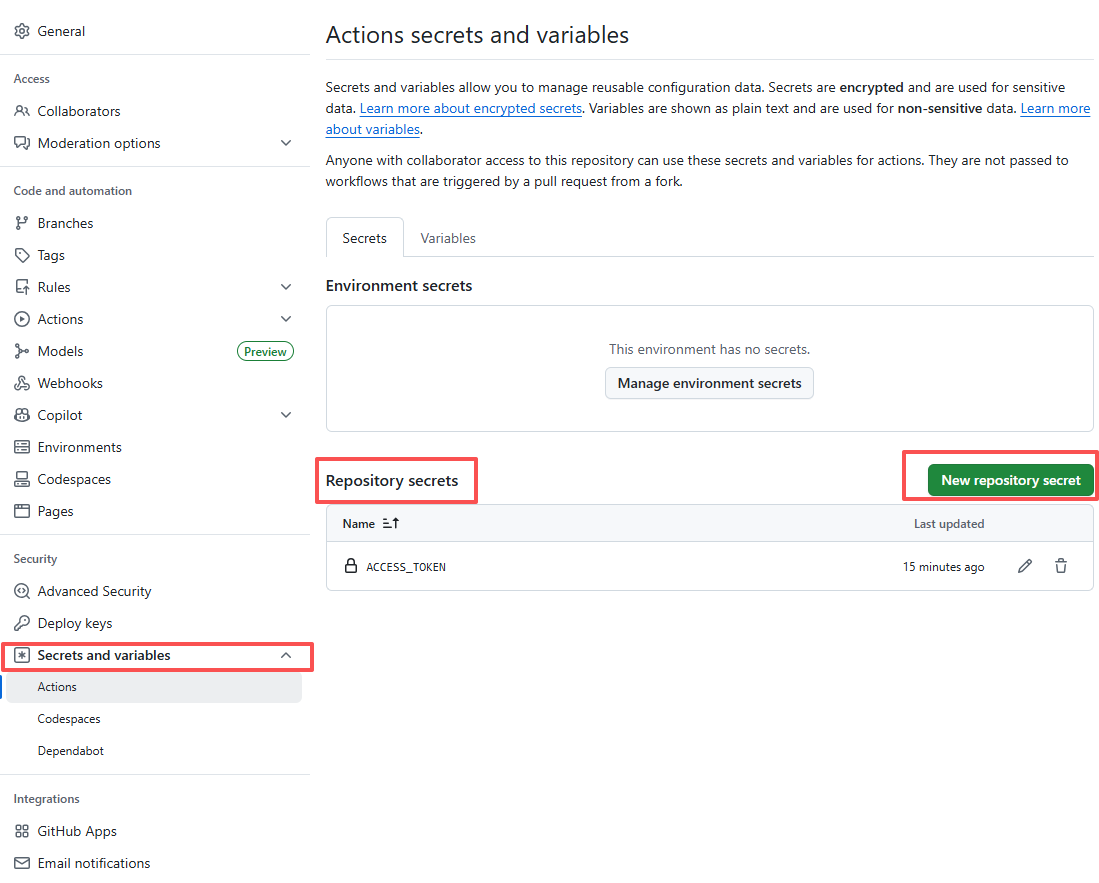Image resolution: width=1099 pixels, height=883 pixels.
Task: Click the lock icon beside ACCESS_TOKEN
Action: pyautogui.click(x=351, y=565)
